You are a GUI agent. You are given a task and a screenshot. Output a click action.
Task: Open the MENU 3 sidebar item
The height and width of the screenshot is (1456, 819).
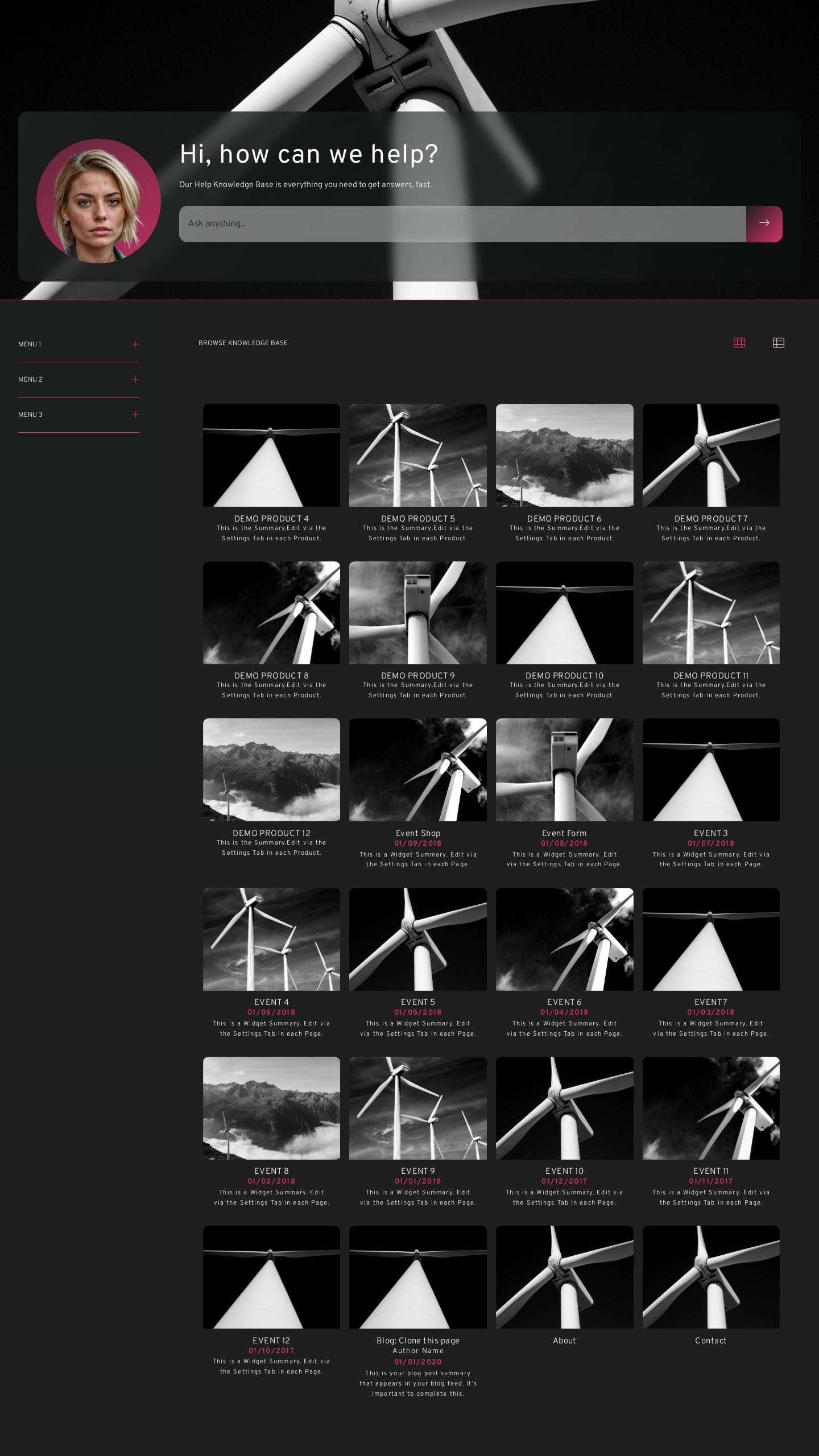click(31, 415)
